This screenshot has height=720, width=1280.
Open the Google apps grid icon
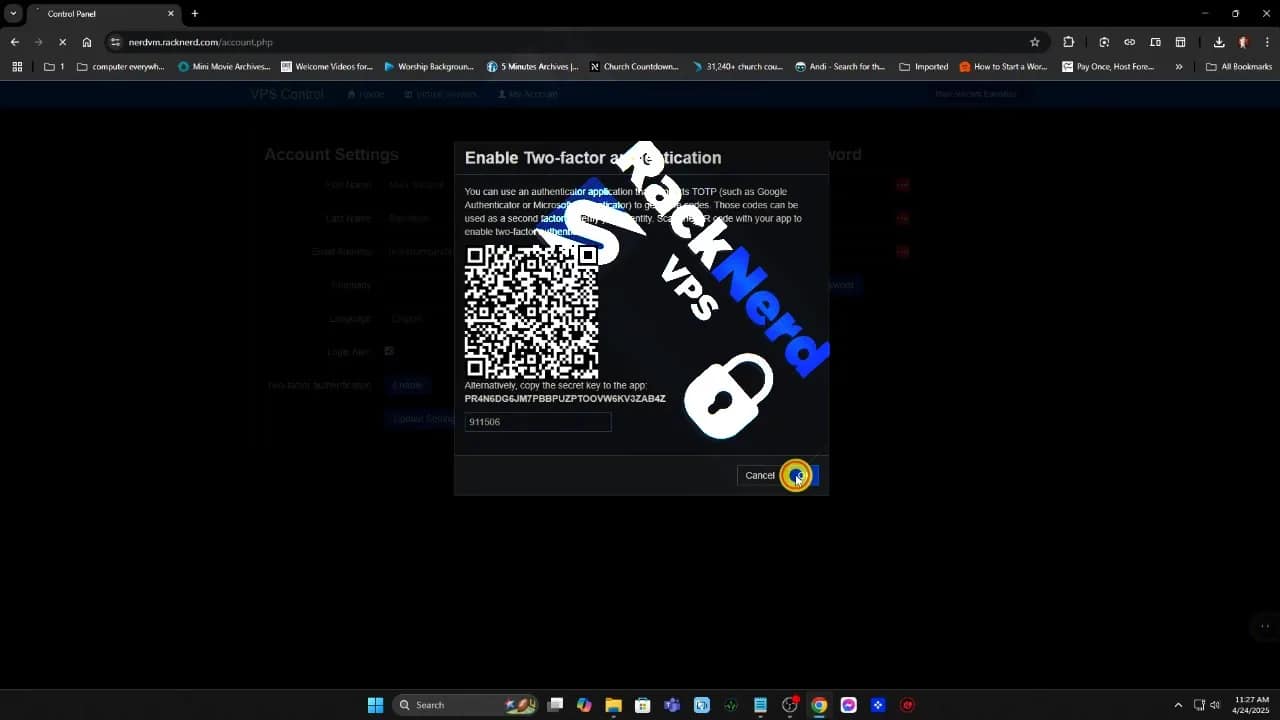pyautogui.click(x=17, y=67)
